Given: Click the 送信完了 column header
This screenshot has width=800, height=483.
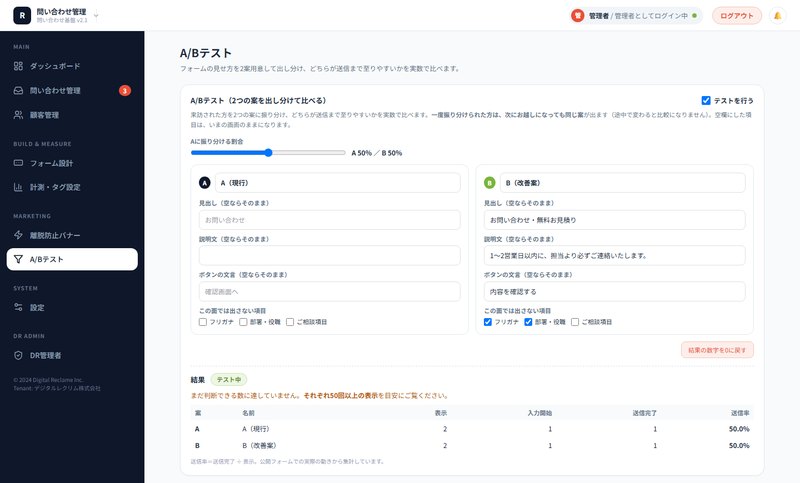Looking at the screenshot, I should coord(645,413).
